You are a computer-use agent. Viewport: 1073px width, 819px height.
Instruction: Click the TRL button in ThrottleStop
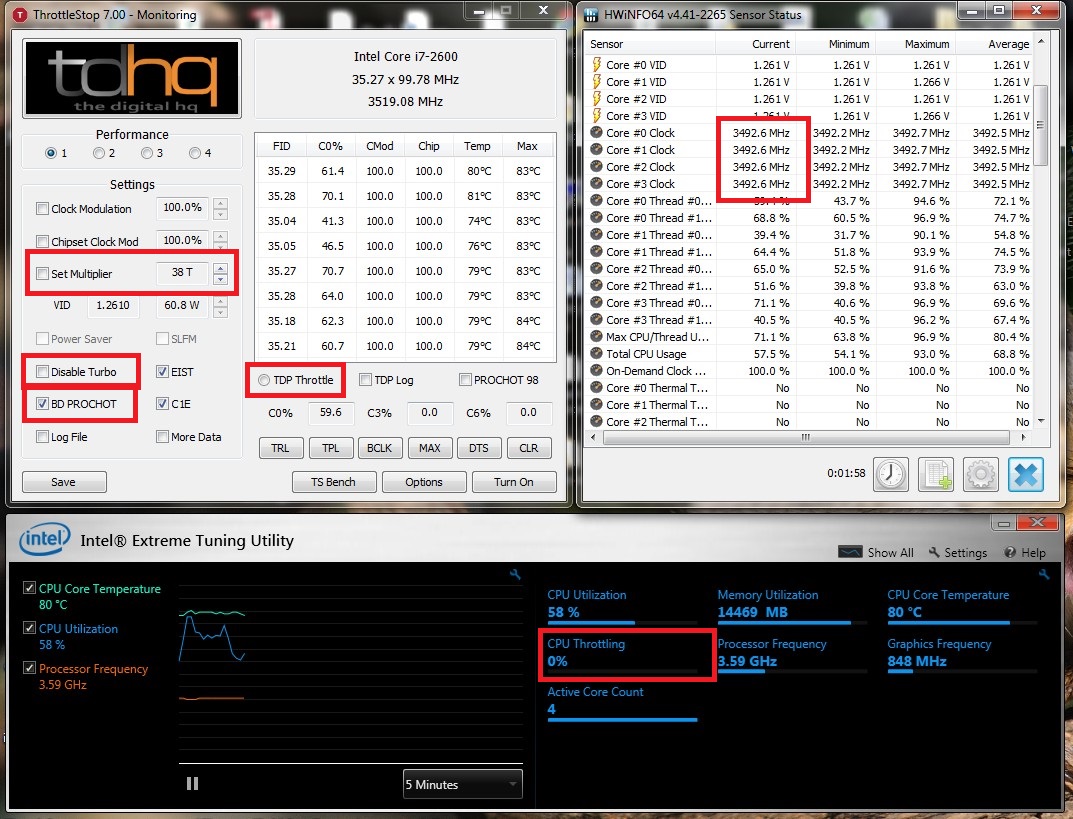280,448
